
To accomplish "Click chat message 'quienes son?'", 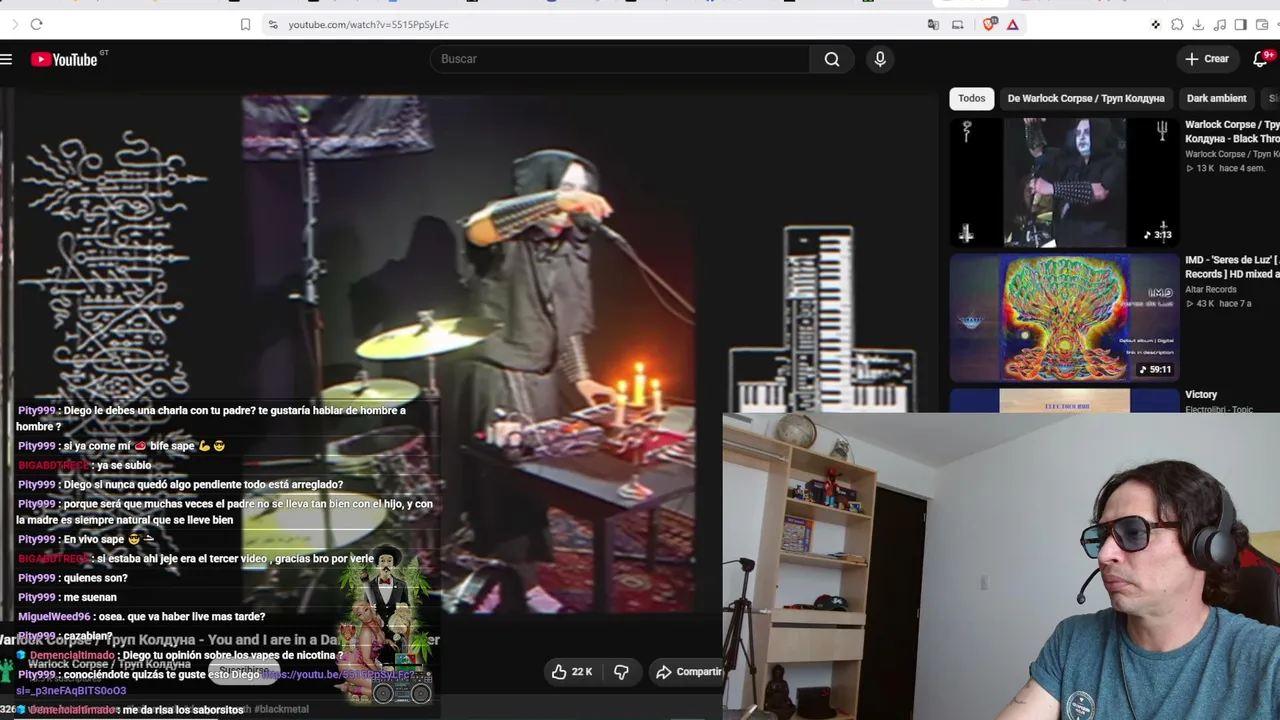I will (x=95, y=578).
